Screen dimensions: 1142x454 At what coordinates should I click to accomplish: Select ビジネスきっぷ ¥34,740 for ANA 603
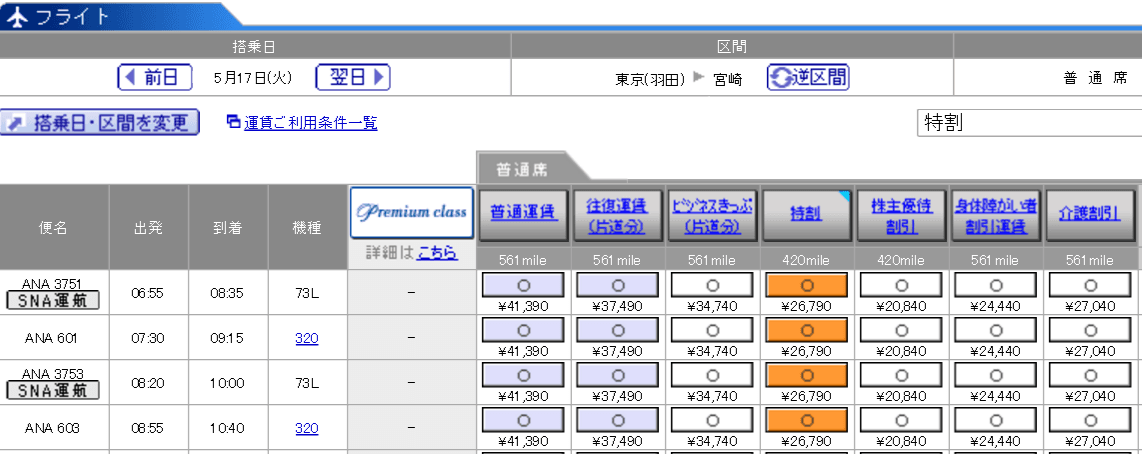tap(712, 421)
